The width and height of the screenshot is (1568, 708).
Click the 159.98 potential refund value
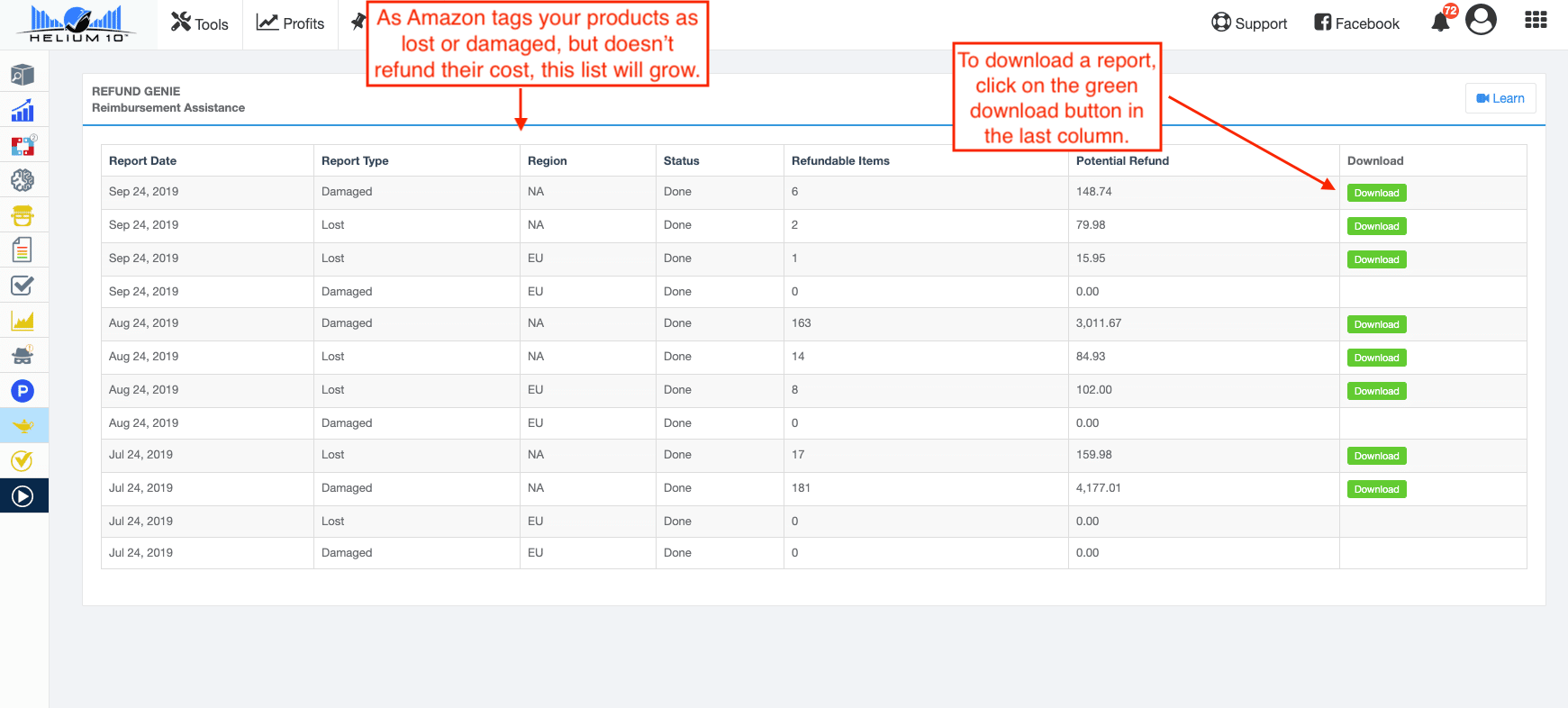pyautogui.click(x=1094, y=454)
